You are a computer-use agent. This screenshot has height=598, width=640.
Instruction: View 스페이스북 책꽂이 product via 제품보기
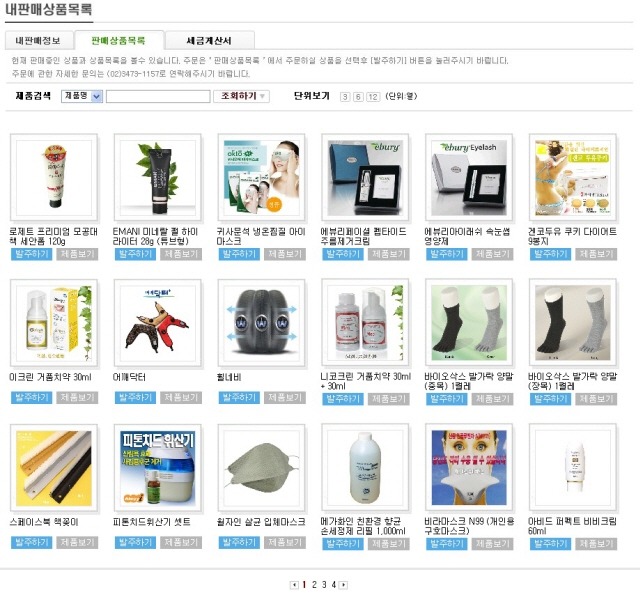pos(77,542)
